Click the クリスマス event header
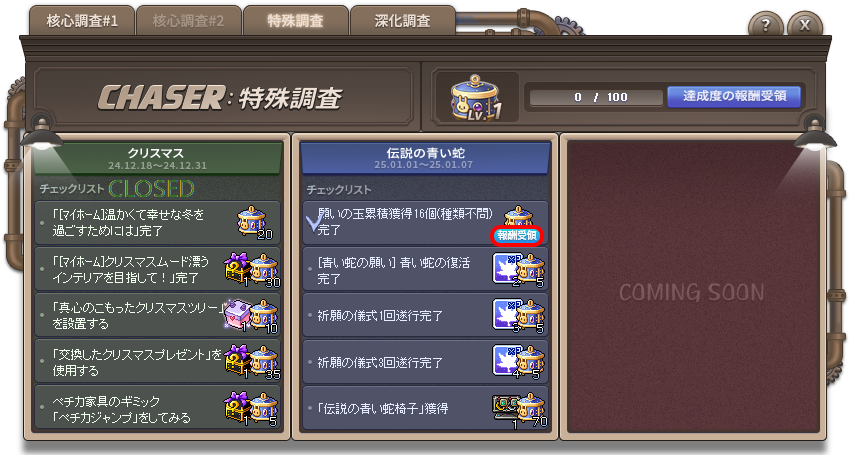The height and width of the screenshot is (455, 850). pyautogui.click(x=157, y=158)
